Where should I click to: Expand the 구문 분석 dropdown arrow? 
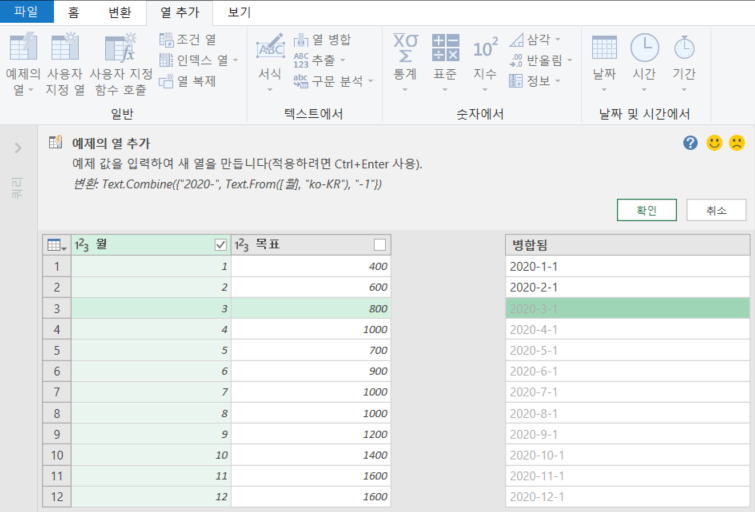371,81
